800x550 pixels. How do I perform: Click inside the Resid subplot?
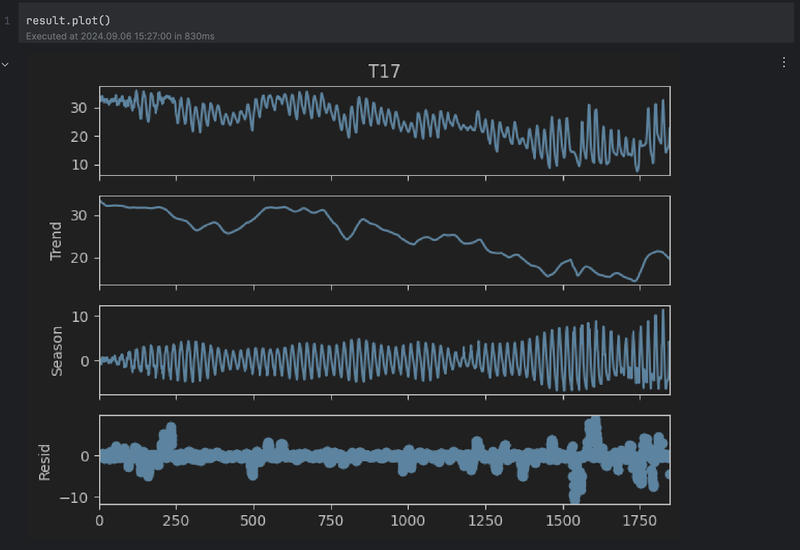click(384, 460)
